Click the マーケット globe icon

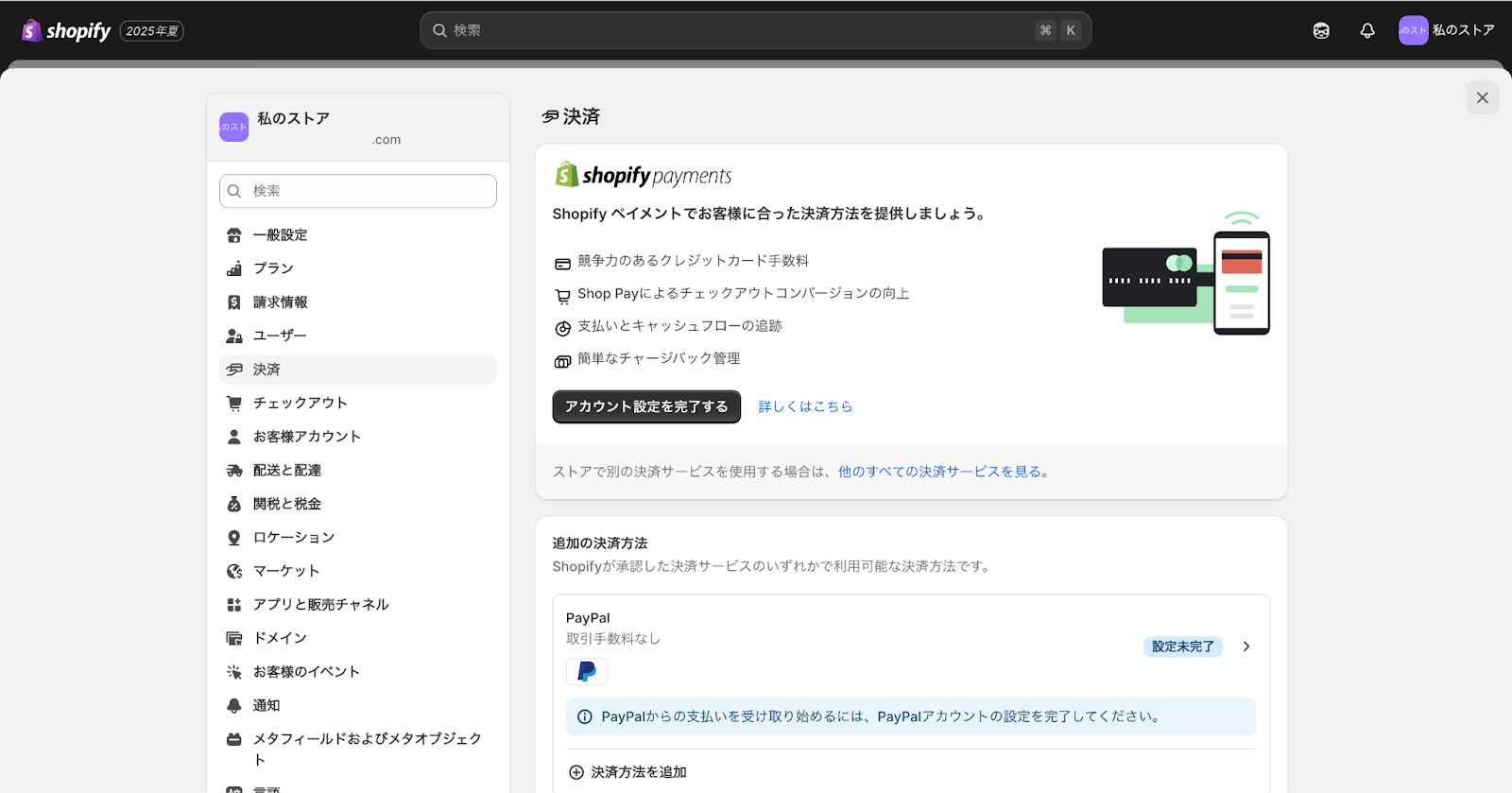[234, 571]
